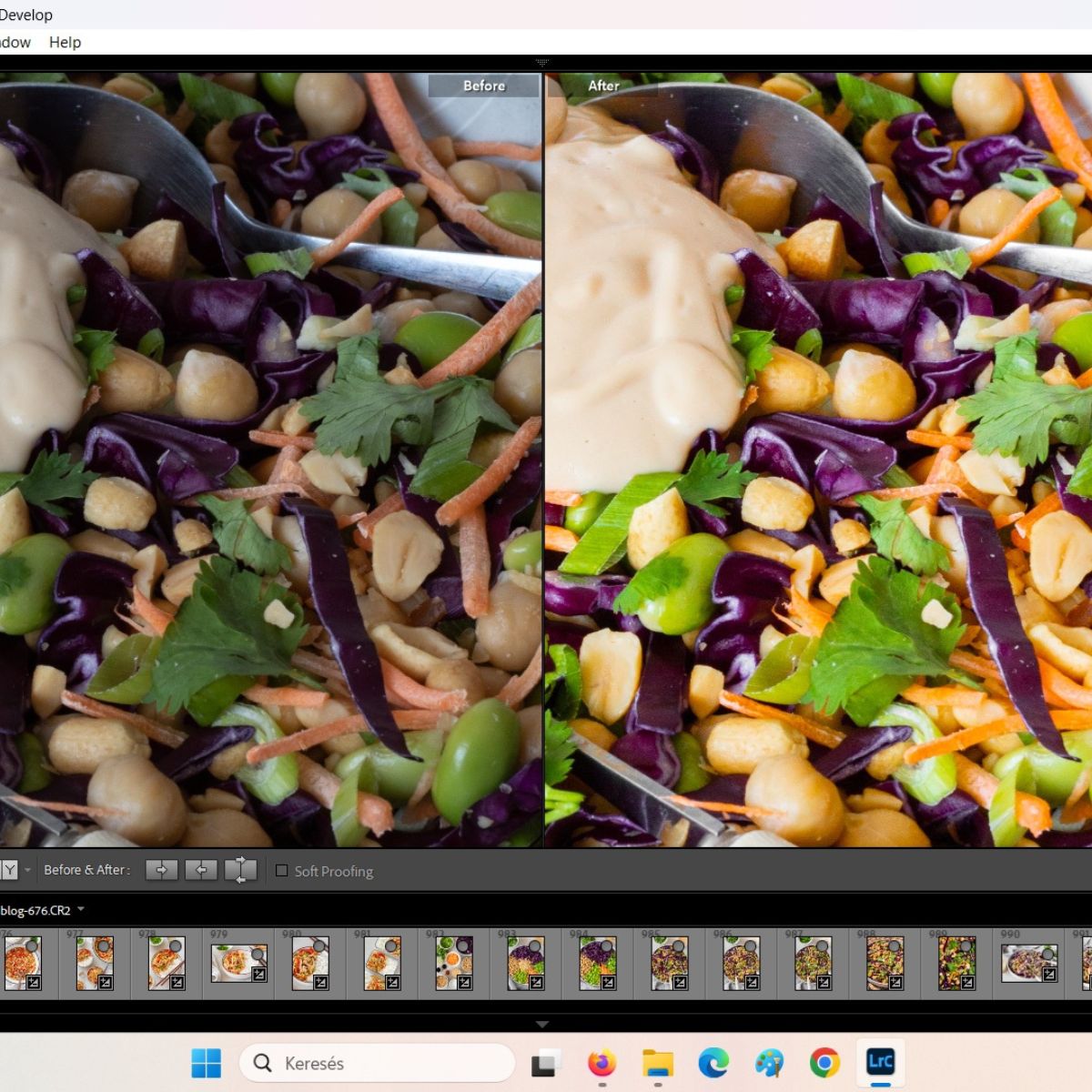Open Paint from the taskbar

(x=769, y=1063)
